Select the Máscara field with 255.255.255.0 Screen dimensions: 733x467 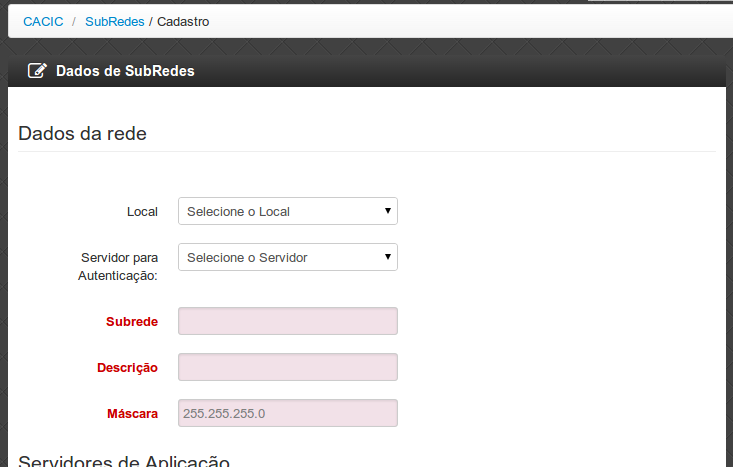tap(288, 413)
